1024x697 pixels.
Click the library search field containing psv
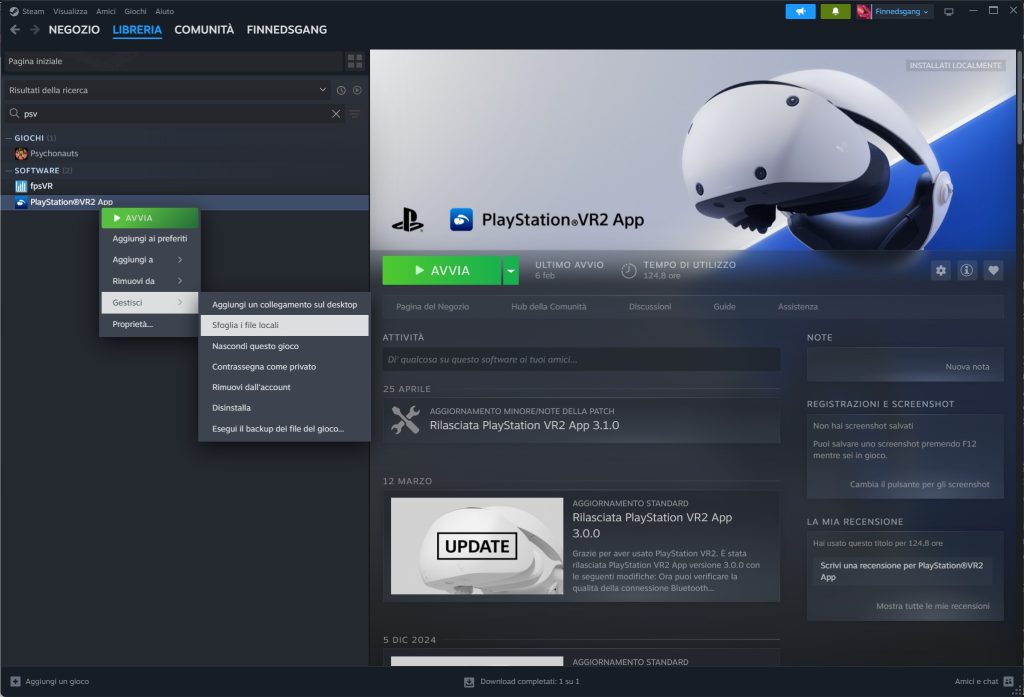(x=175, y=114)
